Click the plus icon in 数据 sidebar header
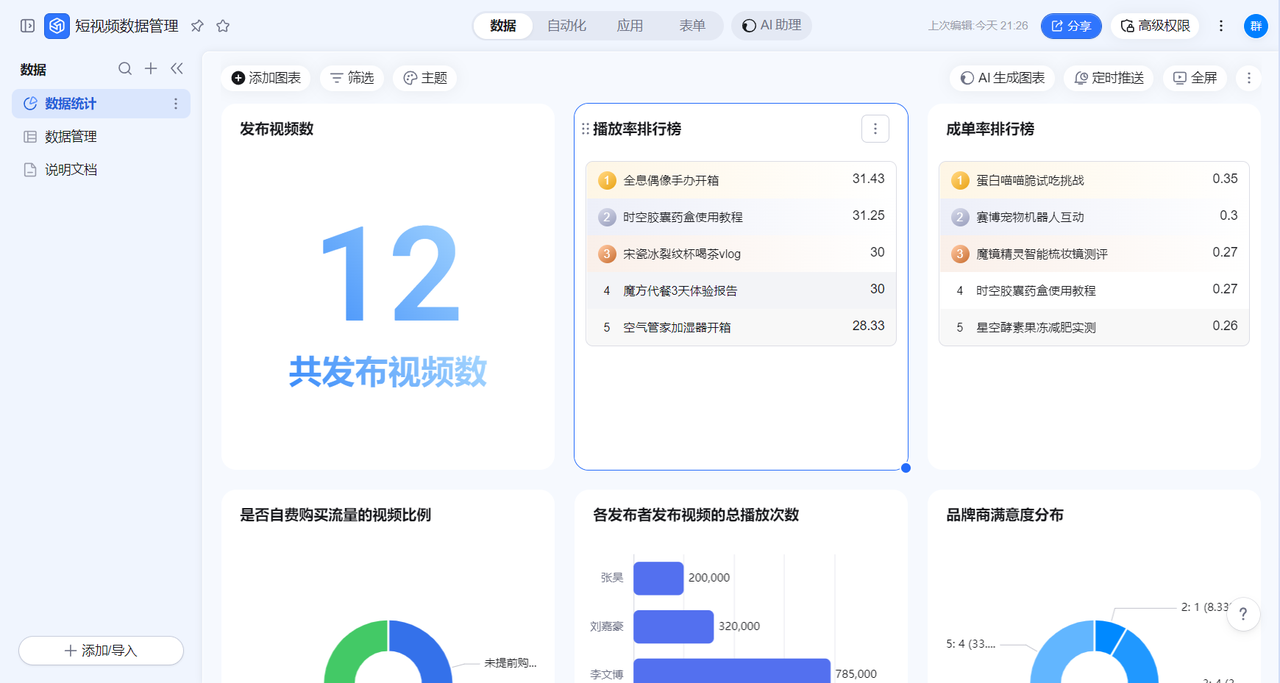This screenshot has height=683, width=1280. (151, 69)
